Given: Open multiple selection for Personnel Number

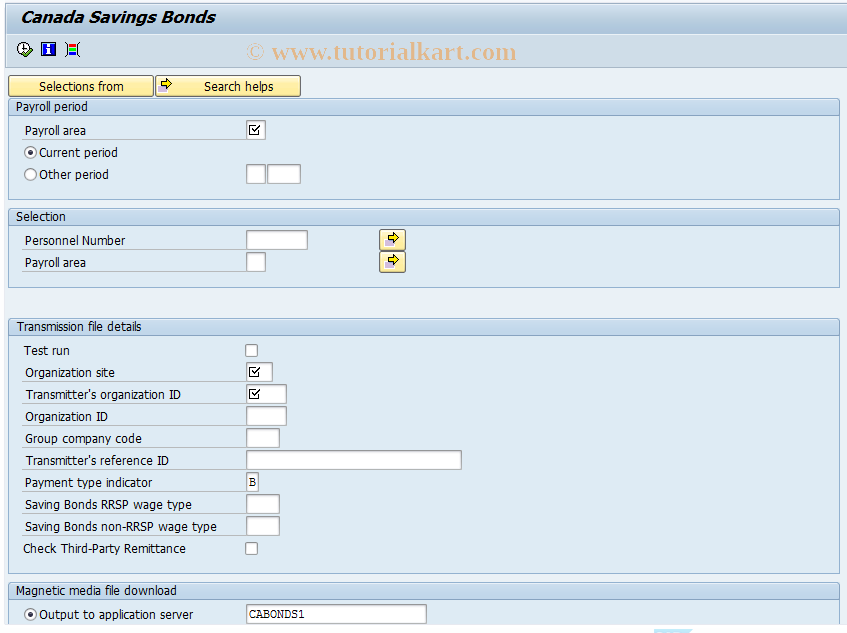Looking at the screenshot, I should pyautogui.click(x=392, y=240).
